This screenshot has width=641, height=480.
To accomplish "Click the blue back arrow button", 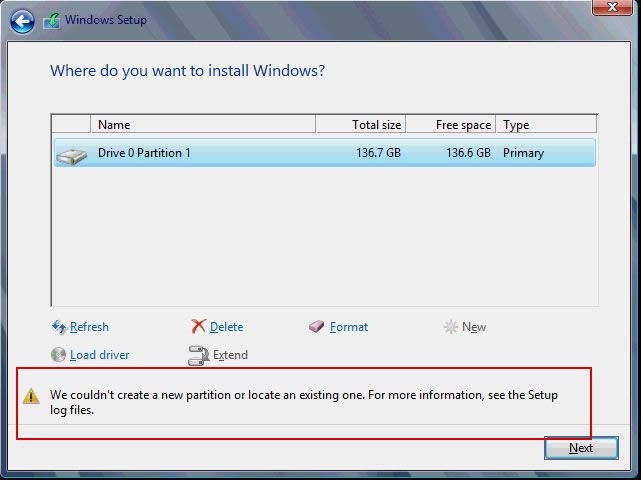I will point(22,21).
